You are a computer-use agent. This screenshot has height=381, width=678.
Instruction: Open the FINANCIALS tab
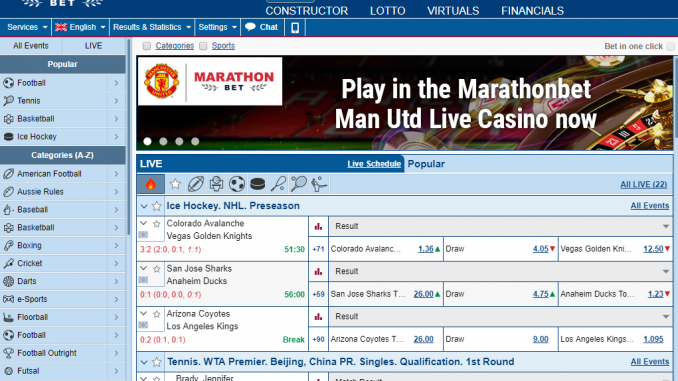tap(532, 11)
